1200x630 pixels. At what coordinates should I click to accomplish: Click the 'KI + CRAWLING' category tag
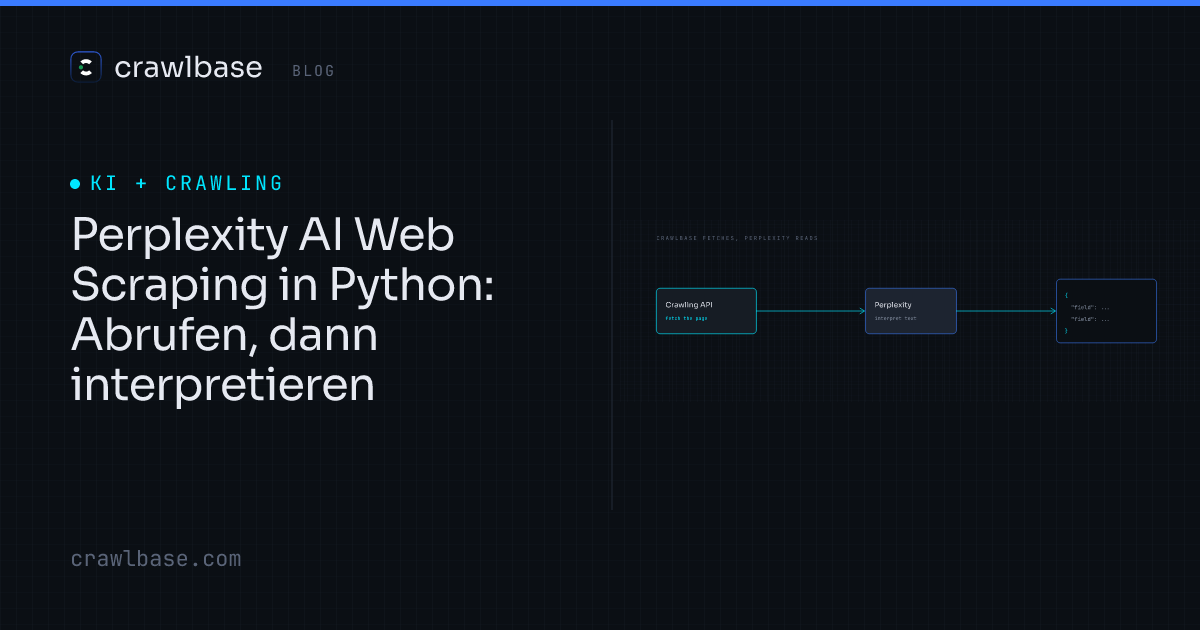pos(187,184)
